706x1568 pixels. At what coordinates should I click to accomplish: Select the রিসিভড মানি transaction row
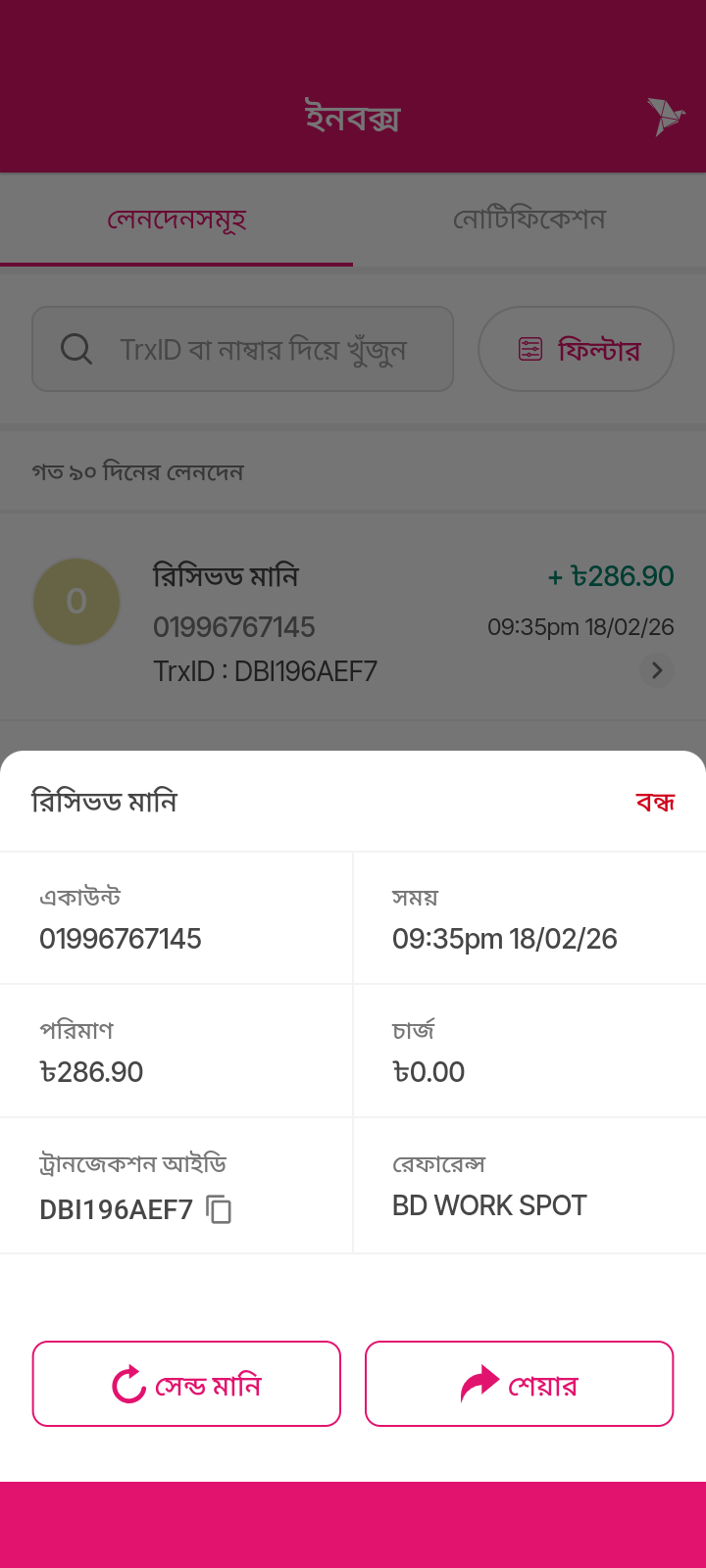point(353,621)
